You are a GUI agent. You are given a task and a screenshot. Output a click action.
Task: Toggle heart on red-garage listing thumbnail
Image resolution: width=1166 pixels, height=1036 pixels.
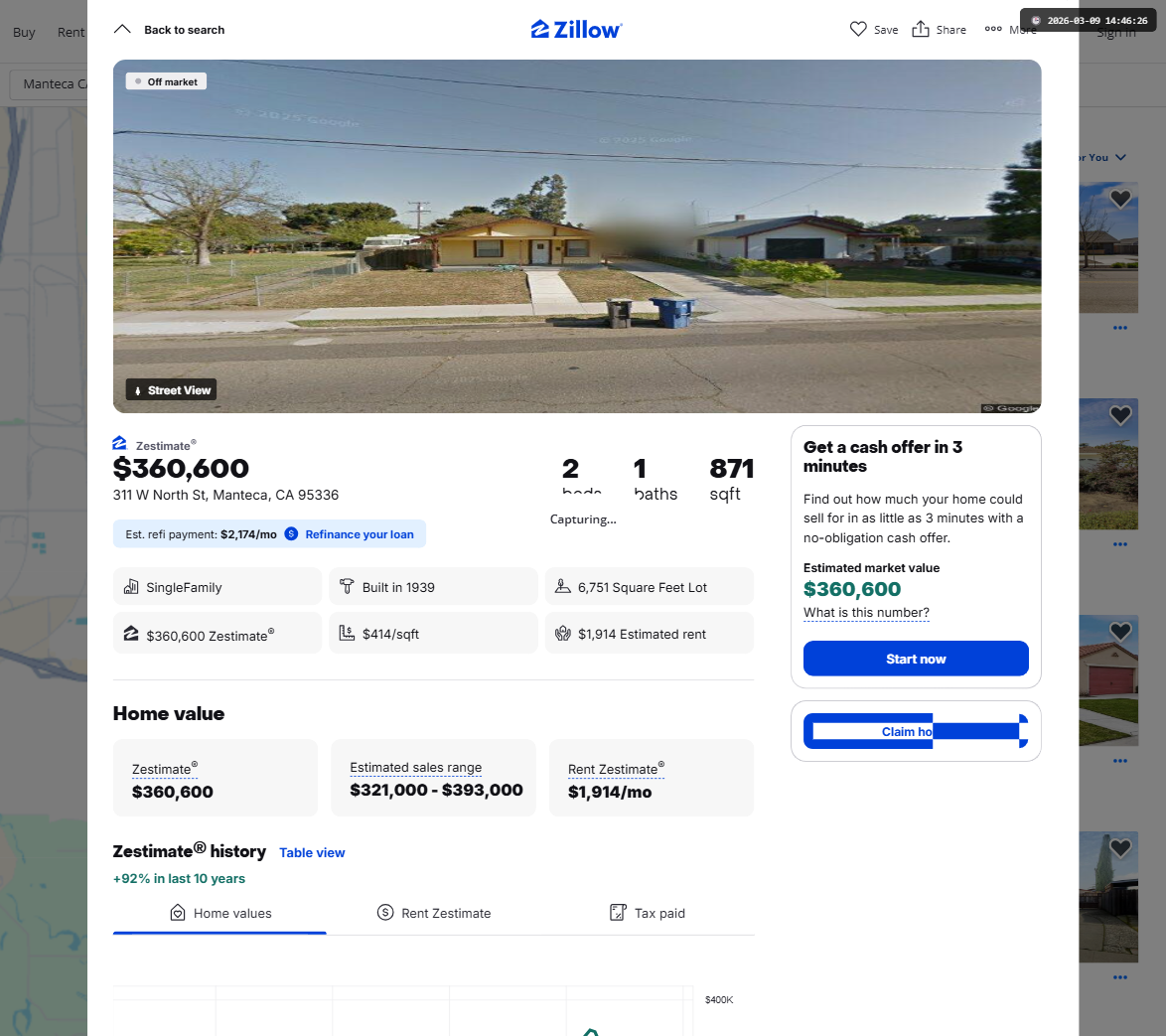click(x=1120, y=632)
